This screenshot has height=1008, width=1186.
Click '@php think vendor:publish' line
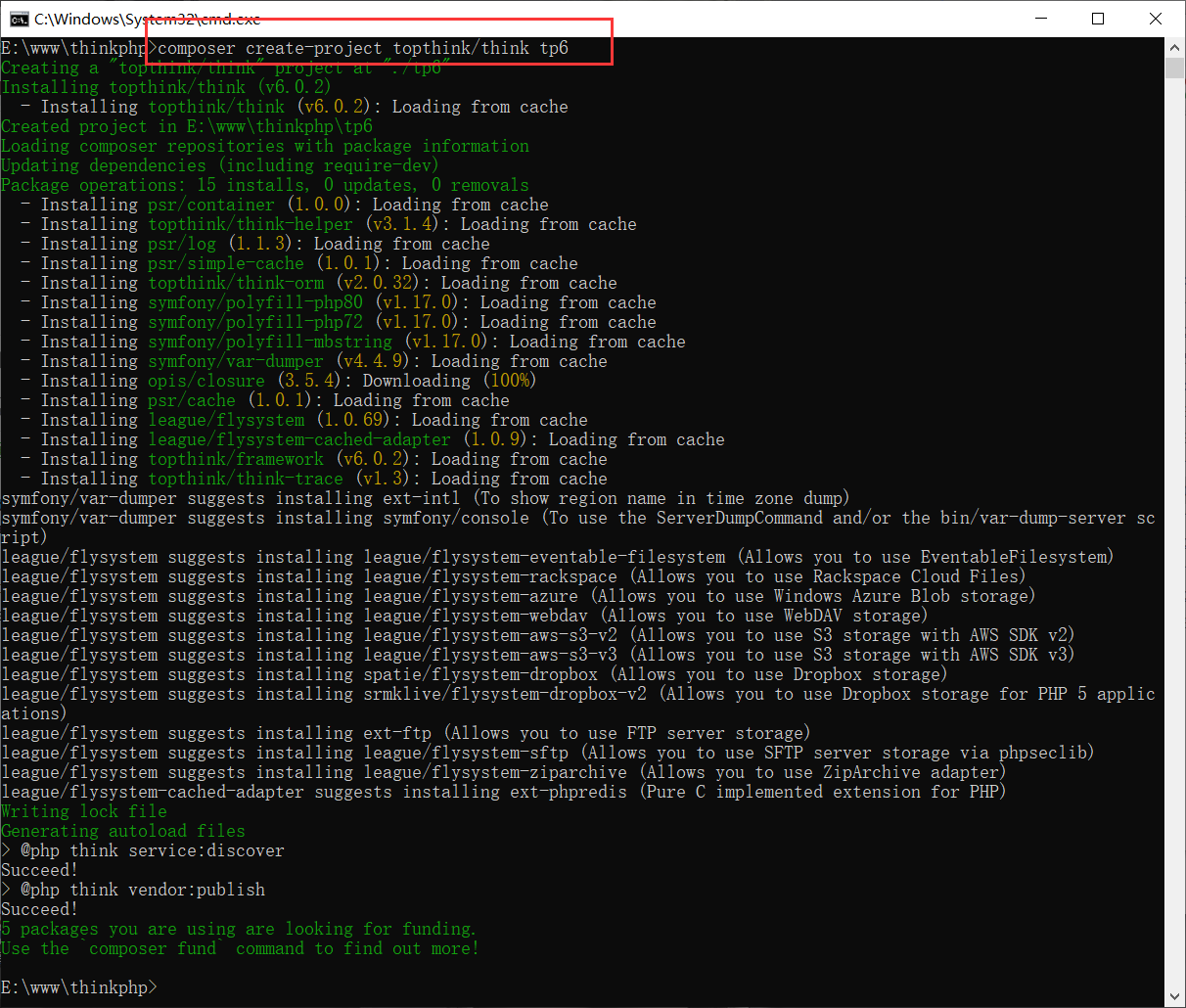(x=133, y=890)
